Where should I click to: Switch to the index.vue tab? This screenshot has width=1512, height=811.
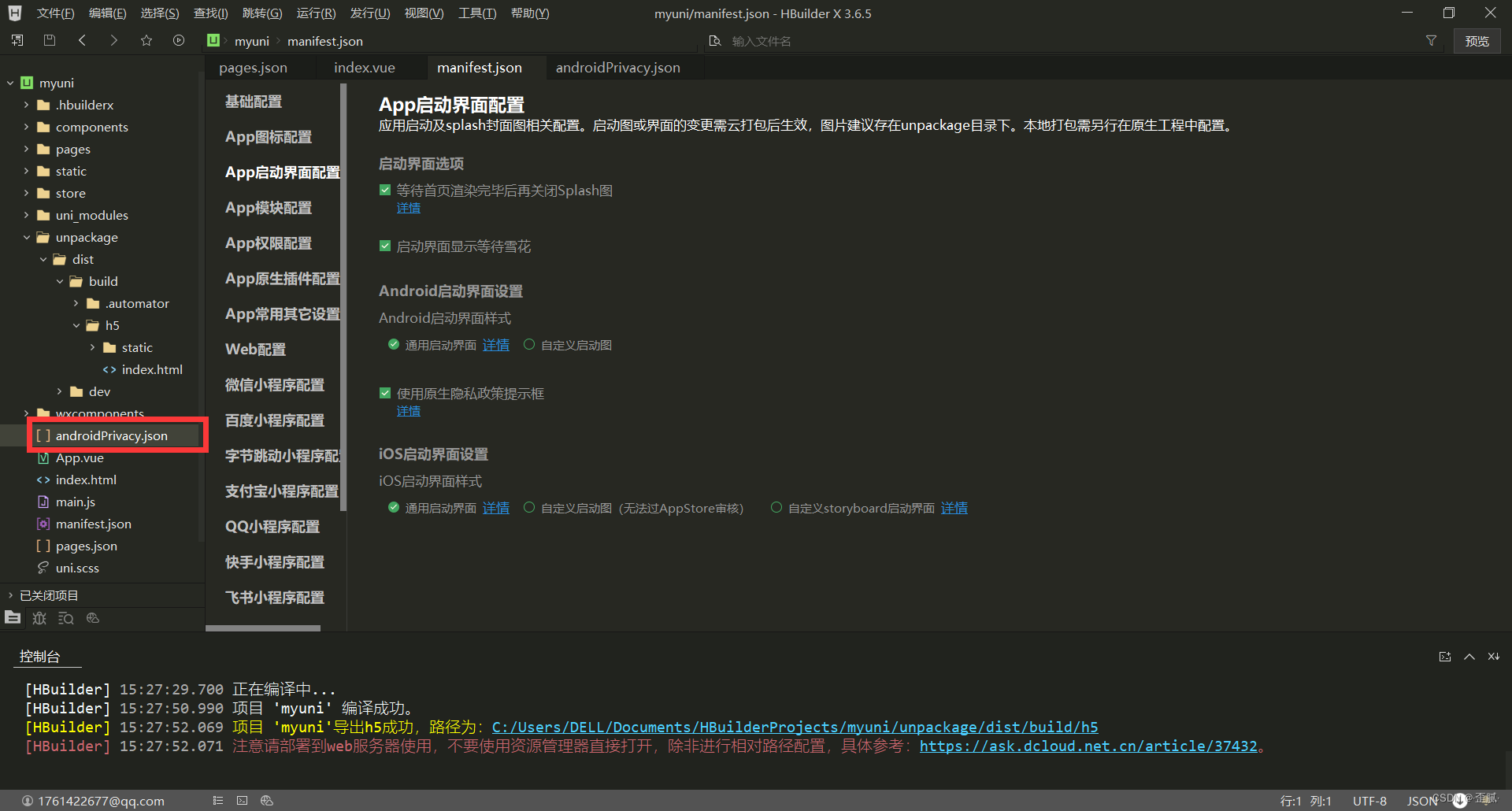point(365,68)
